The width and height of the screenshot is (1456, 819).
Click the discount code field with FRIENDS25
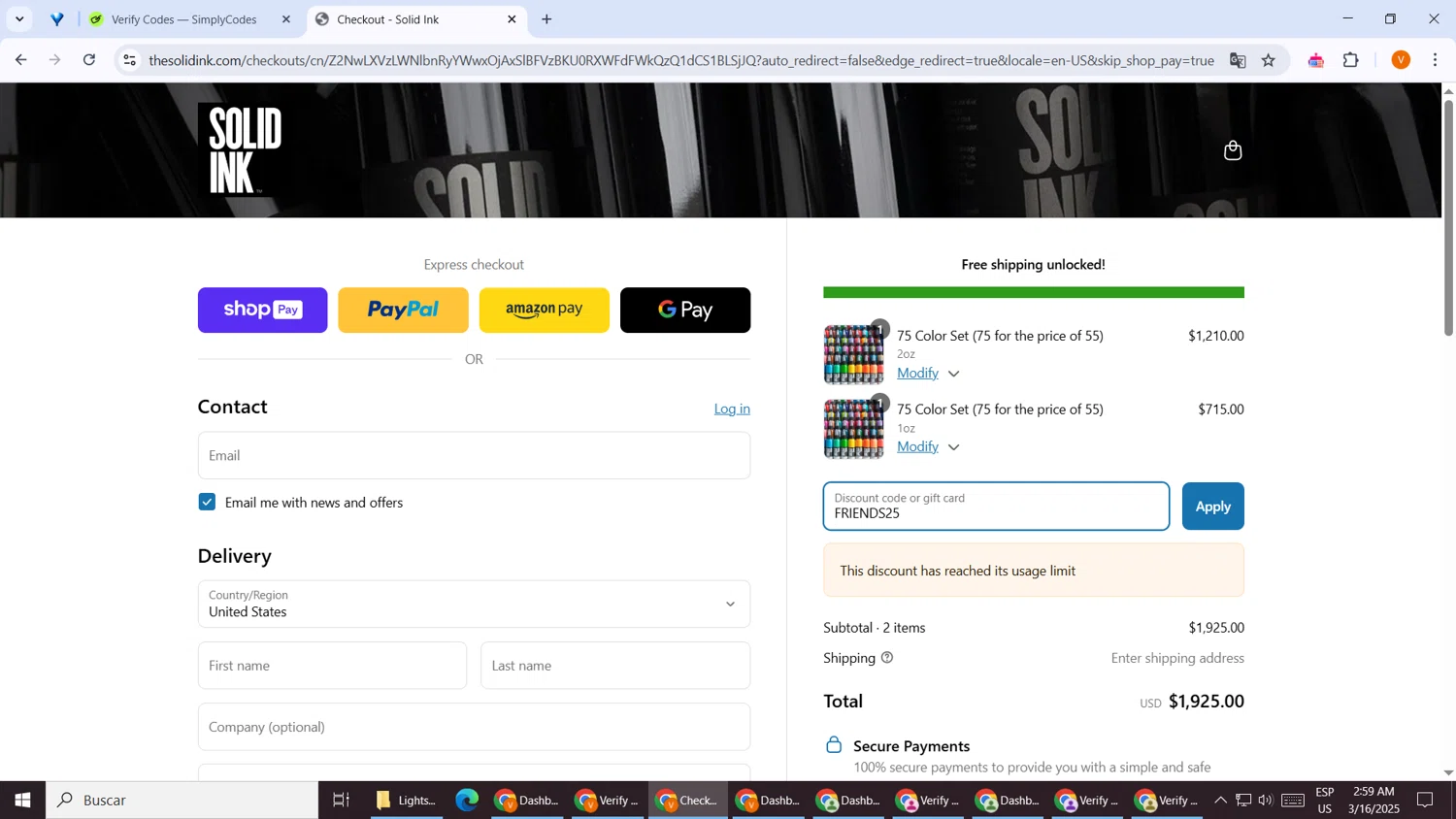pyautogui.click(x=996, y=507)
